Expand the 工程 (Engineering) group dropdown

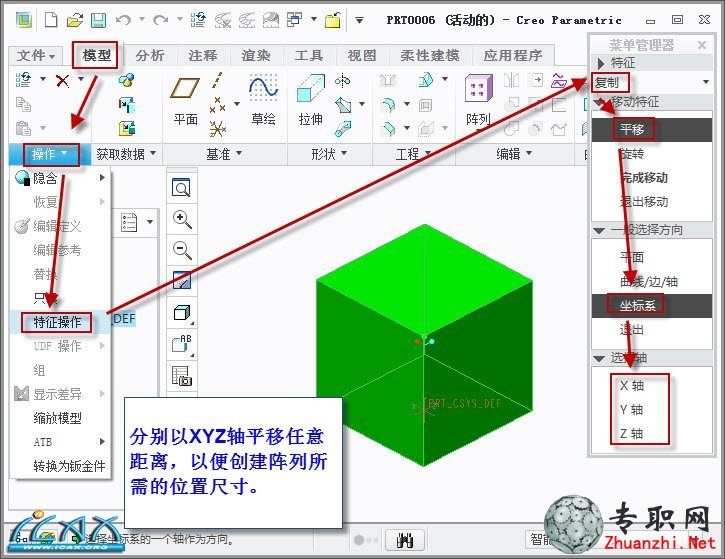(413, 154)
